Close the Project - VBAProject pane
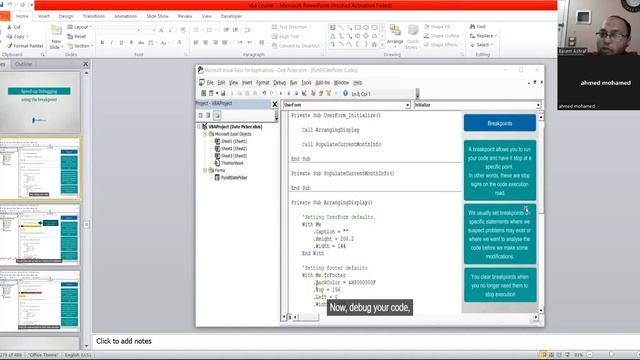The height and width of the screenshot is (360, 640). point(275,104)
